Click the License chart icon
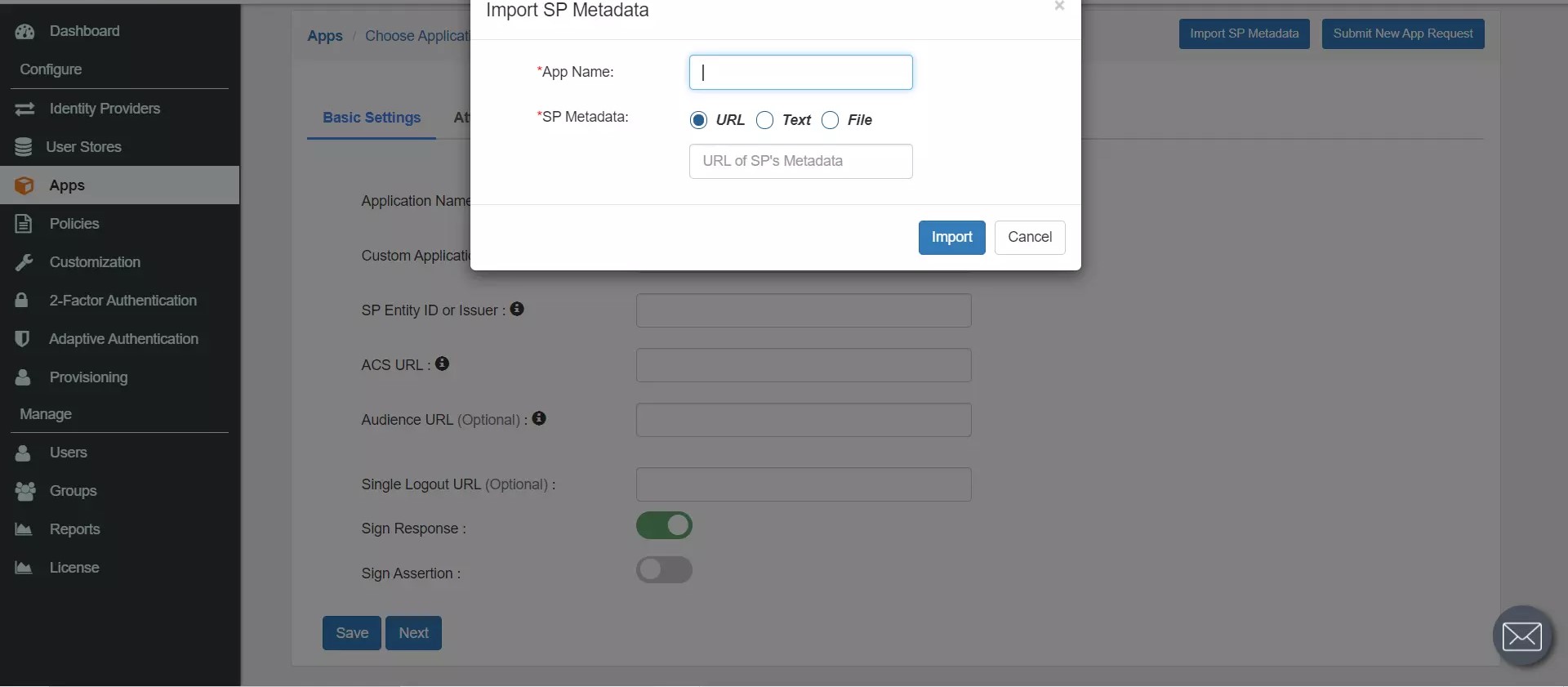This screenshot has height=687, width=1568. (x=24, y=568)
